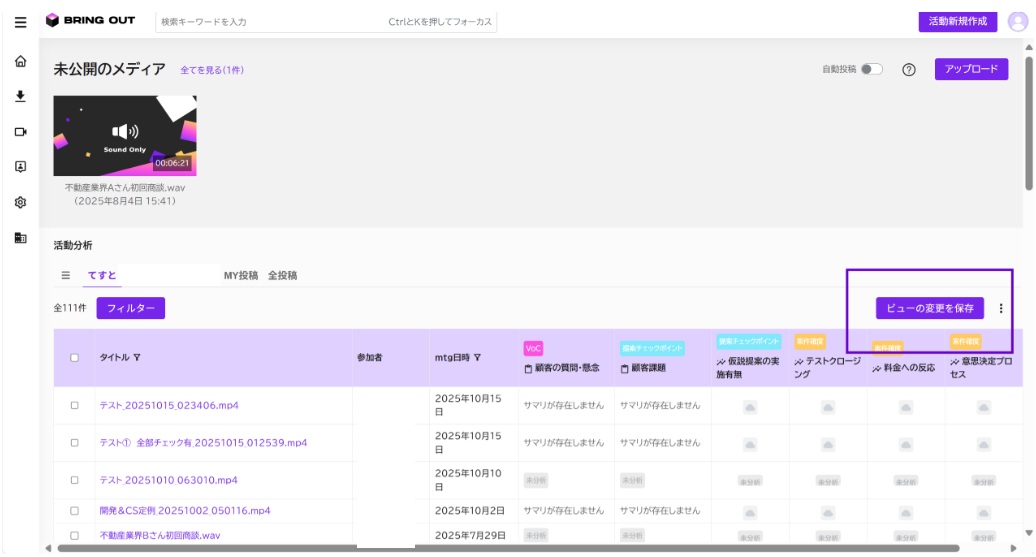This screenshot has width=1036, height=557.
Task: Open the hamburger menu beside the logo
Action: (20, 22)
